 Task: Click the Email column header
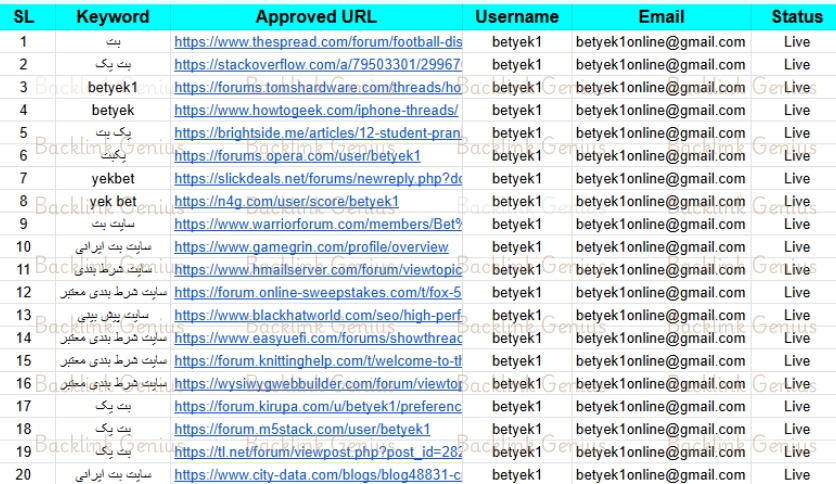(x=661, y=17)
